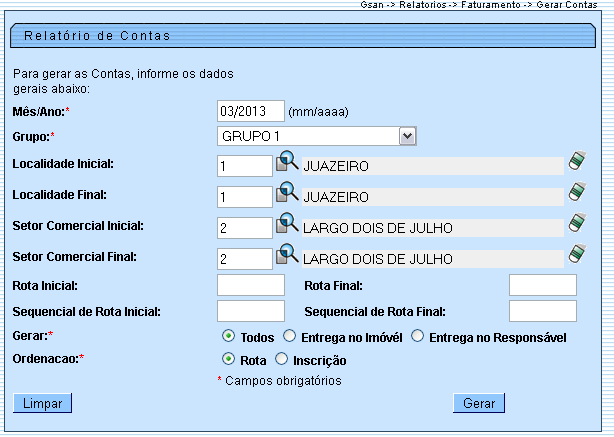Clear Localidade Inicial with eraser icon

577,161
